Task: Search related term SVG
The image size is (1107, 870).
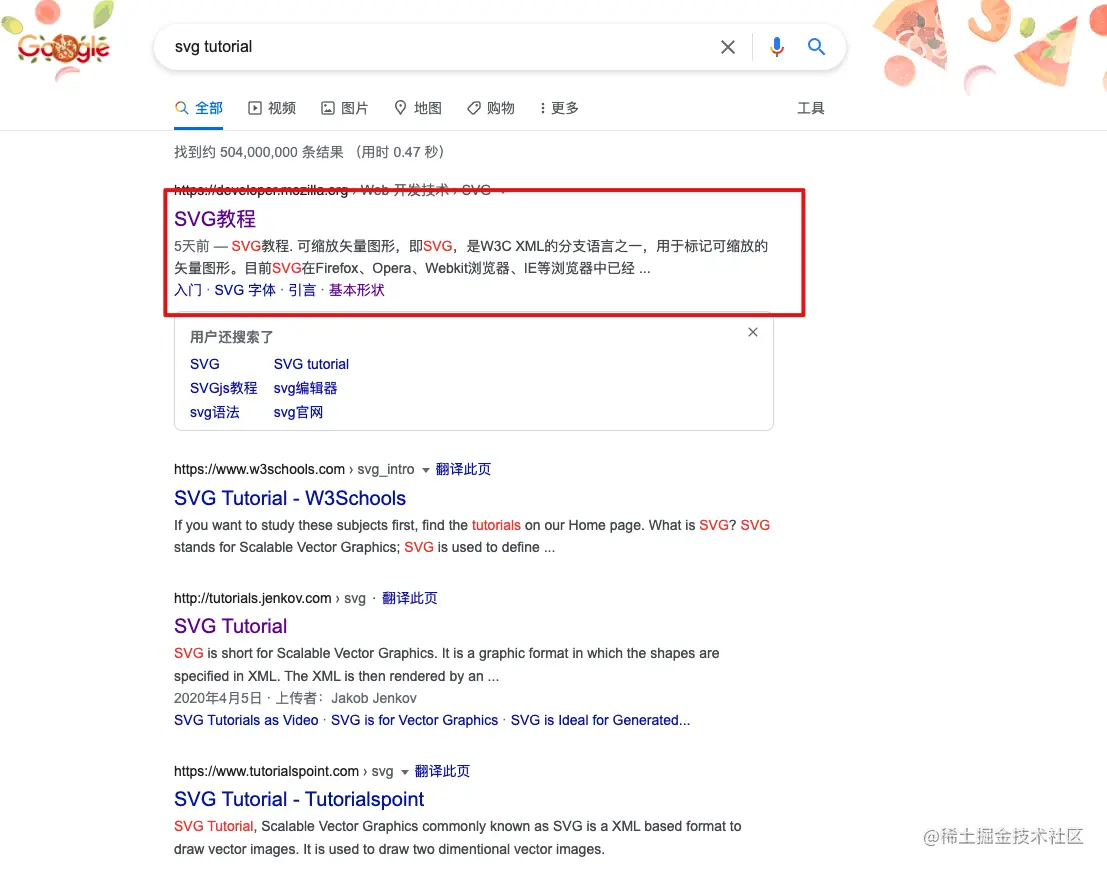Action: coord(205,364)
